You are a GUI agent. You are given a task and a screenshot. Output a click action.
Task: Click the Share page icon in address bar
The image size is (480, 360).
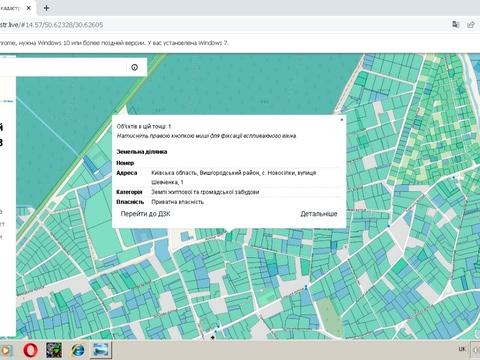tap(471, 24)
